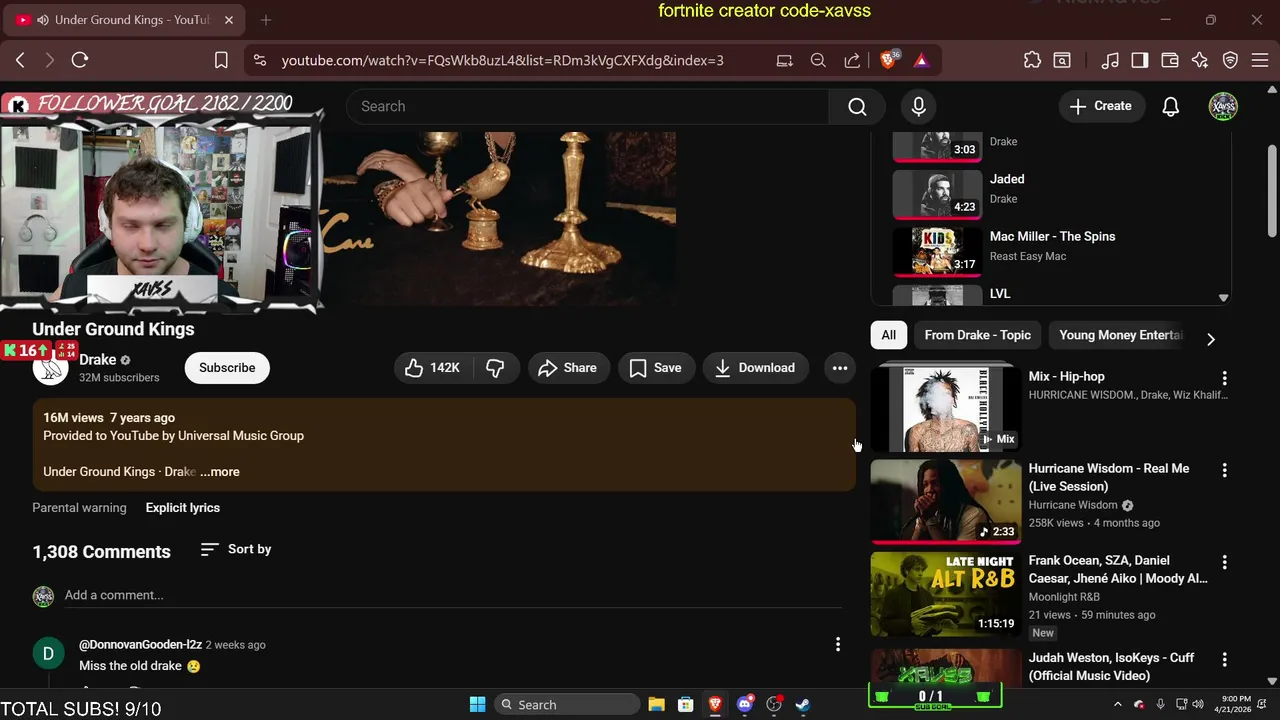Screen dimensions: 1280x720
Task: Click the YouTube search magnifier button
Action: (x=857, y=106)
